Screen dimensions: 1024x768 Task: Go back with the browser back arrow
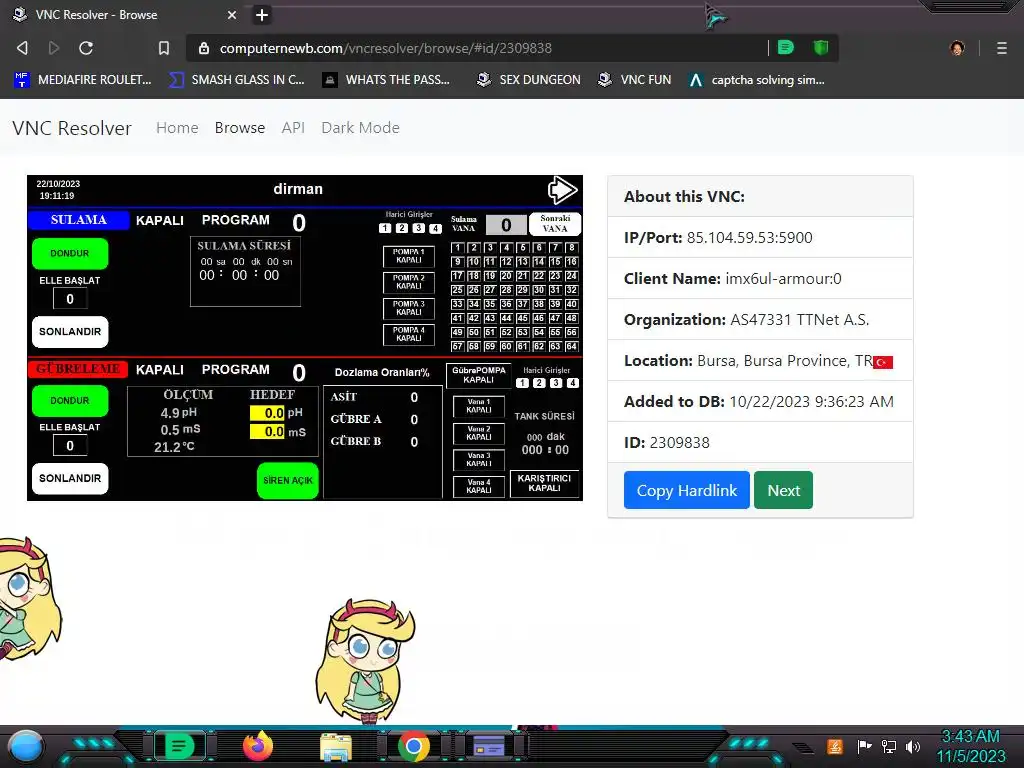click(22, 48)
